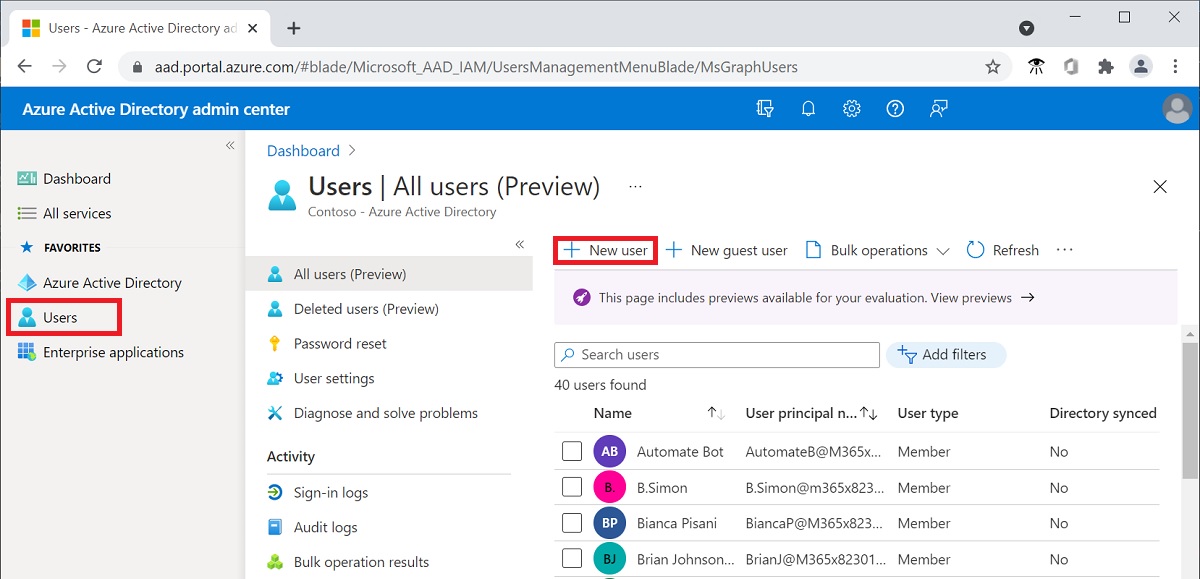1200x579 pixels.
Task: Open directory and subscription filter icon
Action: tap(765, 109)
